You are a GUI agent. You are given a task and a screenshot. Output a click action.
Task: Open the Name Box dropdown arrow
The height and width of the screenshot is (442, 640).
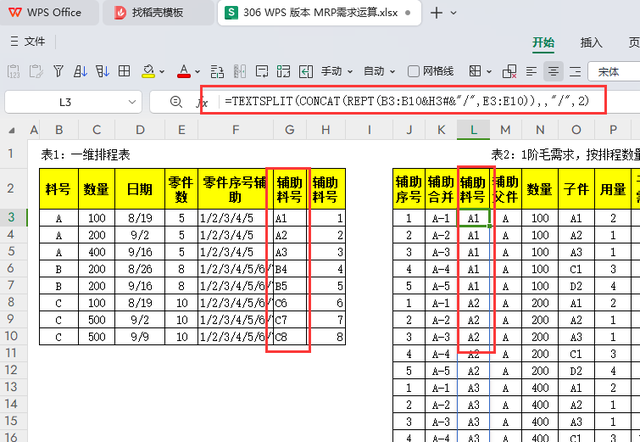132,102
